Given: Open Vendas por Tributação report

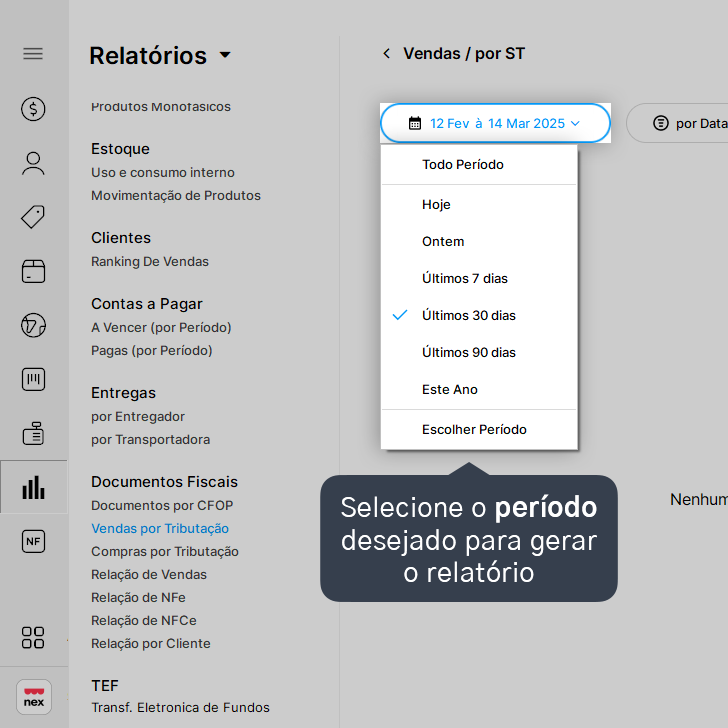Looking at the screenshot, I should (x=160, y=529).
